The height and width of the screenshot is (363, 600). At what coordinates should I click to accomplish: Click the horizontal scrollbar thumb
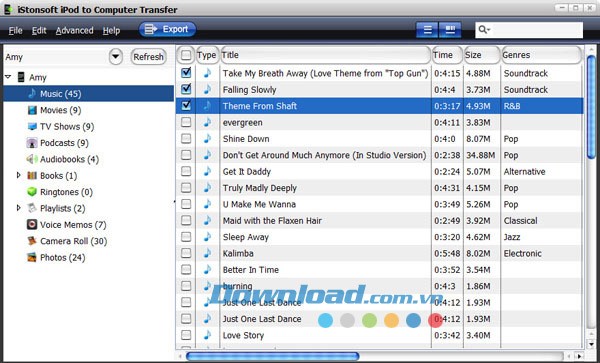[x=272, y=356]
